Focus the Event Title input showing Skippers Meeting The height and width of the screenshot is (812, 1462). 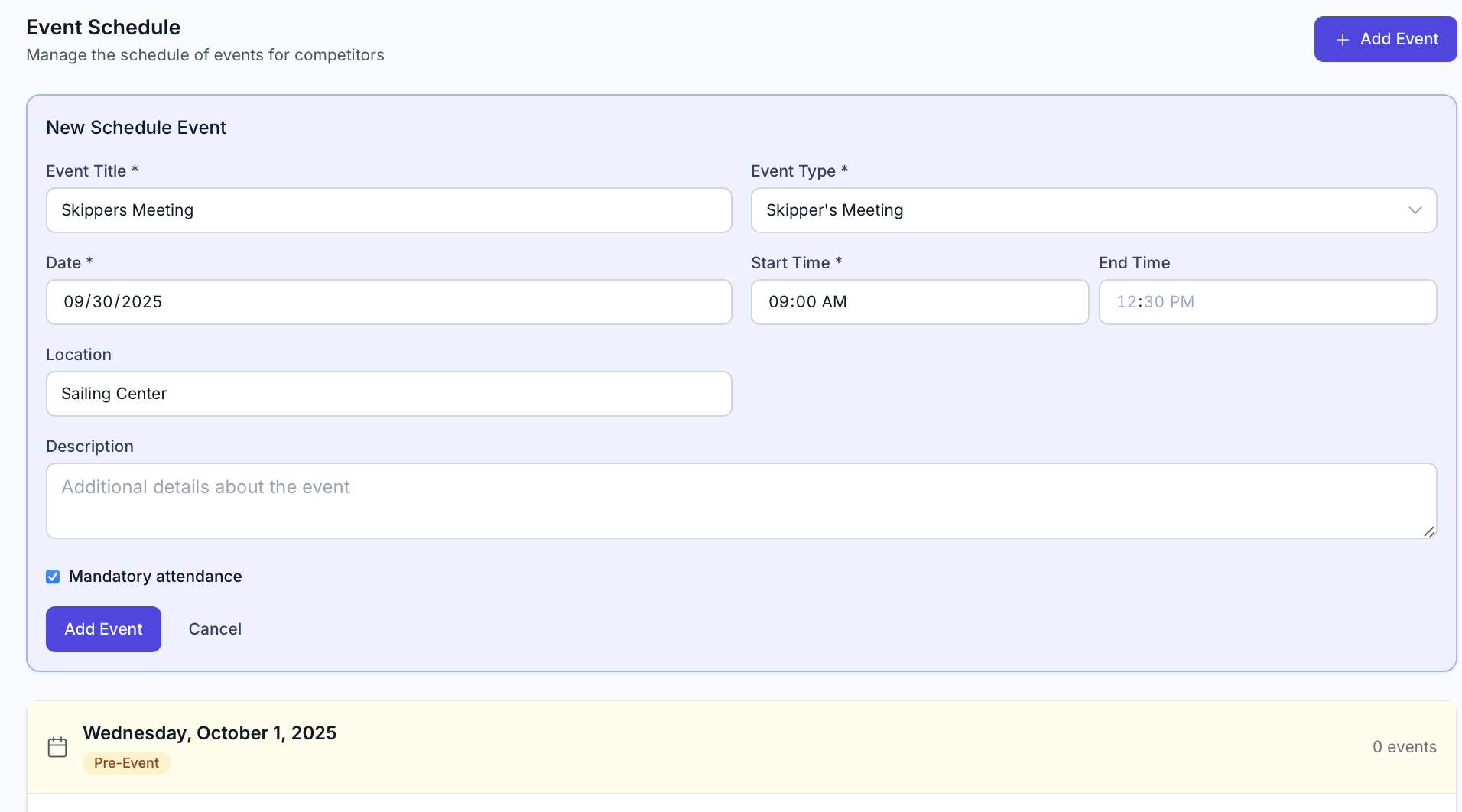[x=388, y=210]
